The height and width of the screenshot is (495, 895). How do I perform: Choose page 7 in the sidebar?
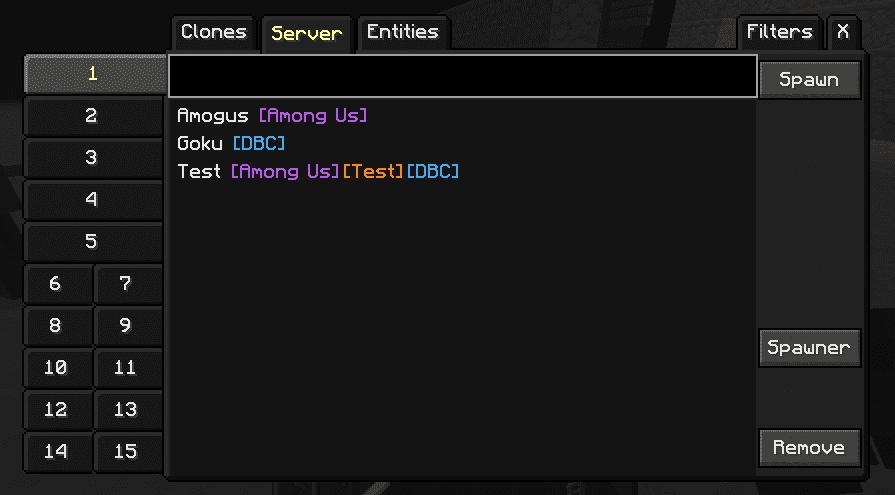[128, 283]
